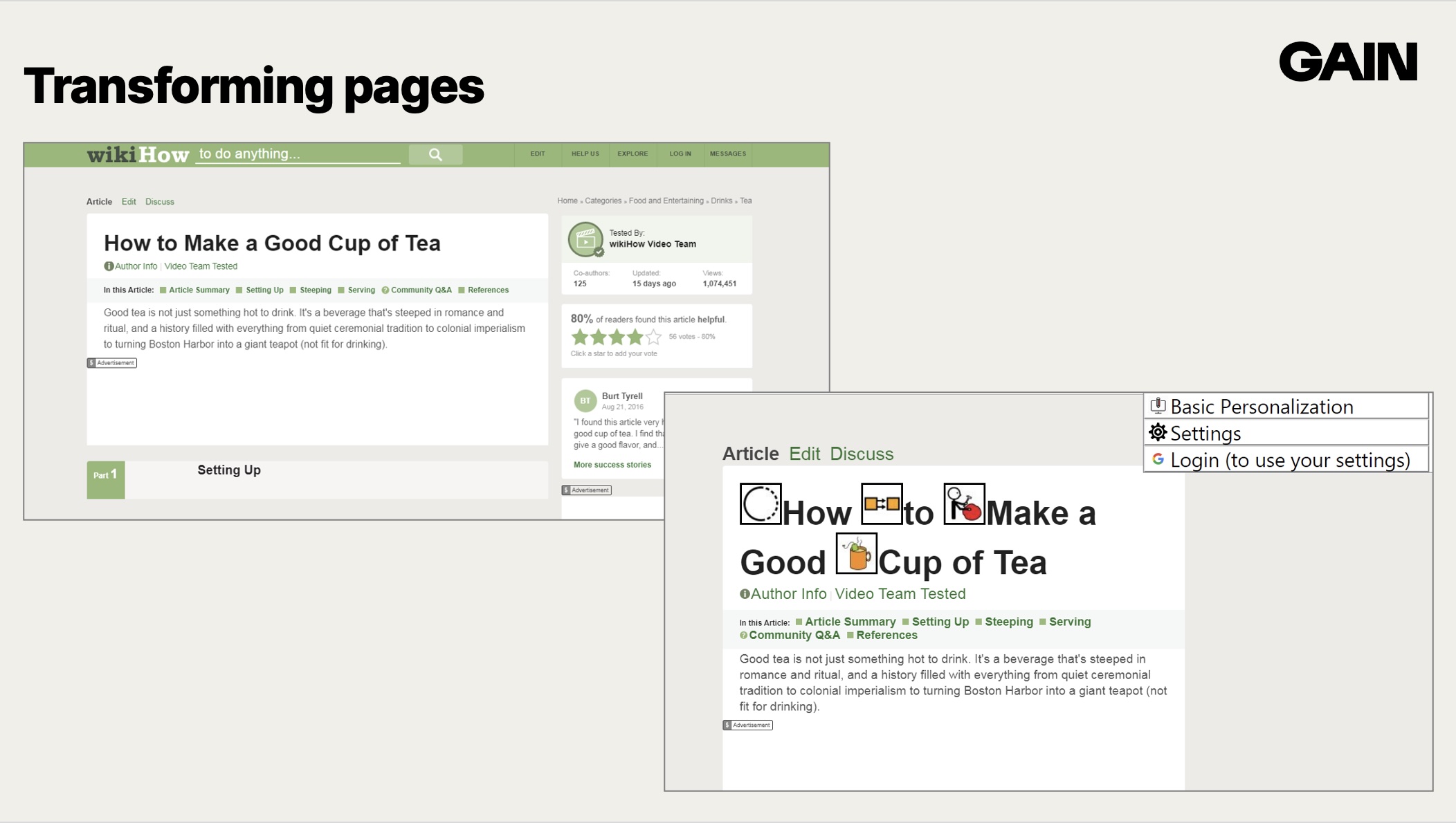Viewport: 1456px width, 823px height.
Task: Click the Google icon next to Login
Action: pyautogui.click(x=1158, y=459)
